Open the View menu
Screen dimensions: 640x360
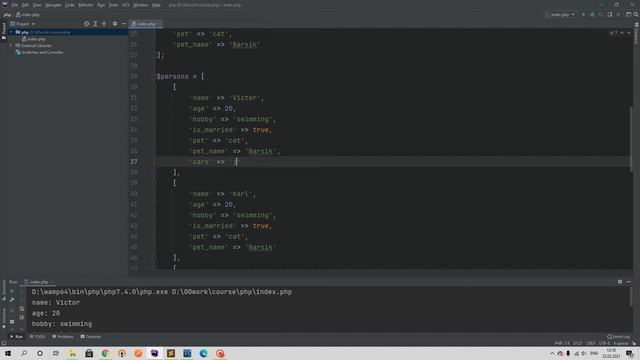(37, 5)
